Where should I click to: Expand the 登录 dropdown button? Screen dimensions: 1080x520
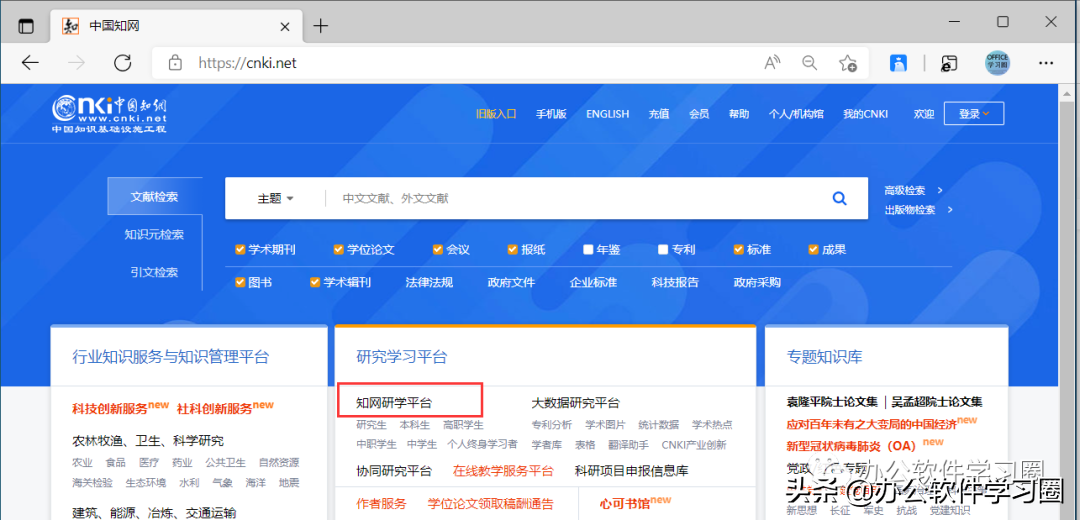[973, 114]
